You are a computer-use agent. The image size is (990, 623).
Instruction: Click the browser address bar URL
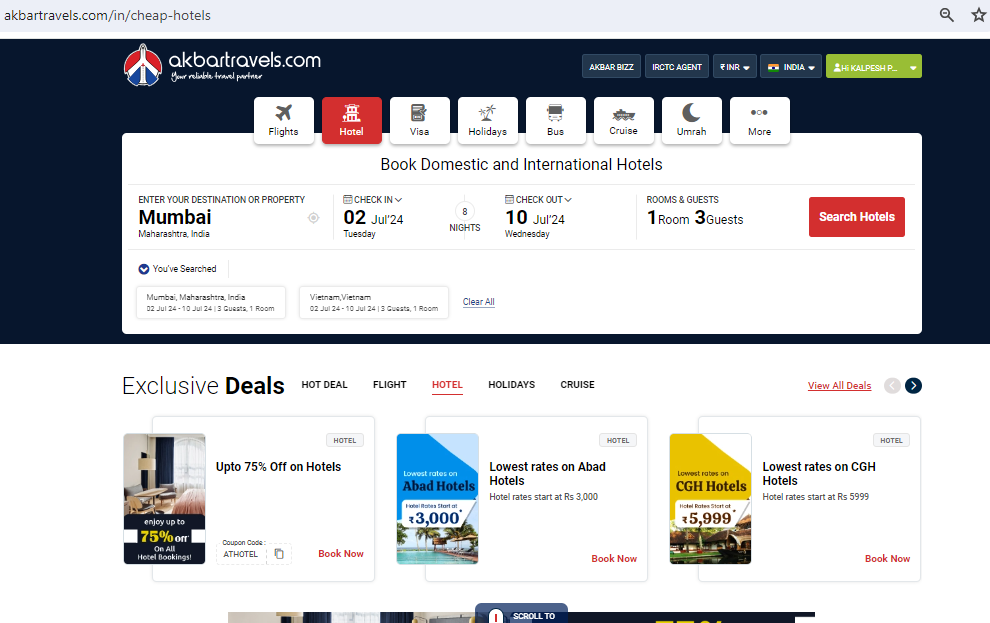pos(107,15)
